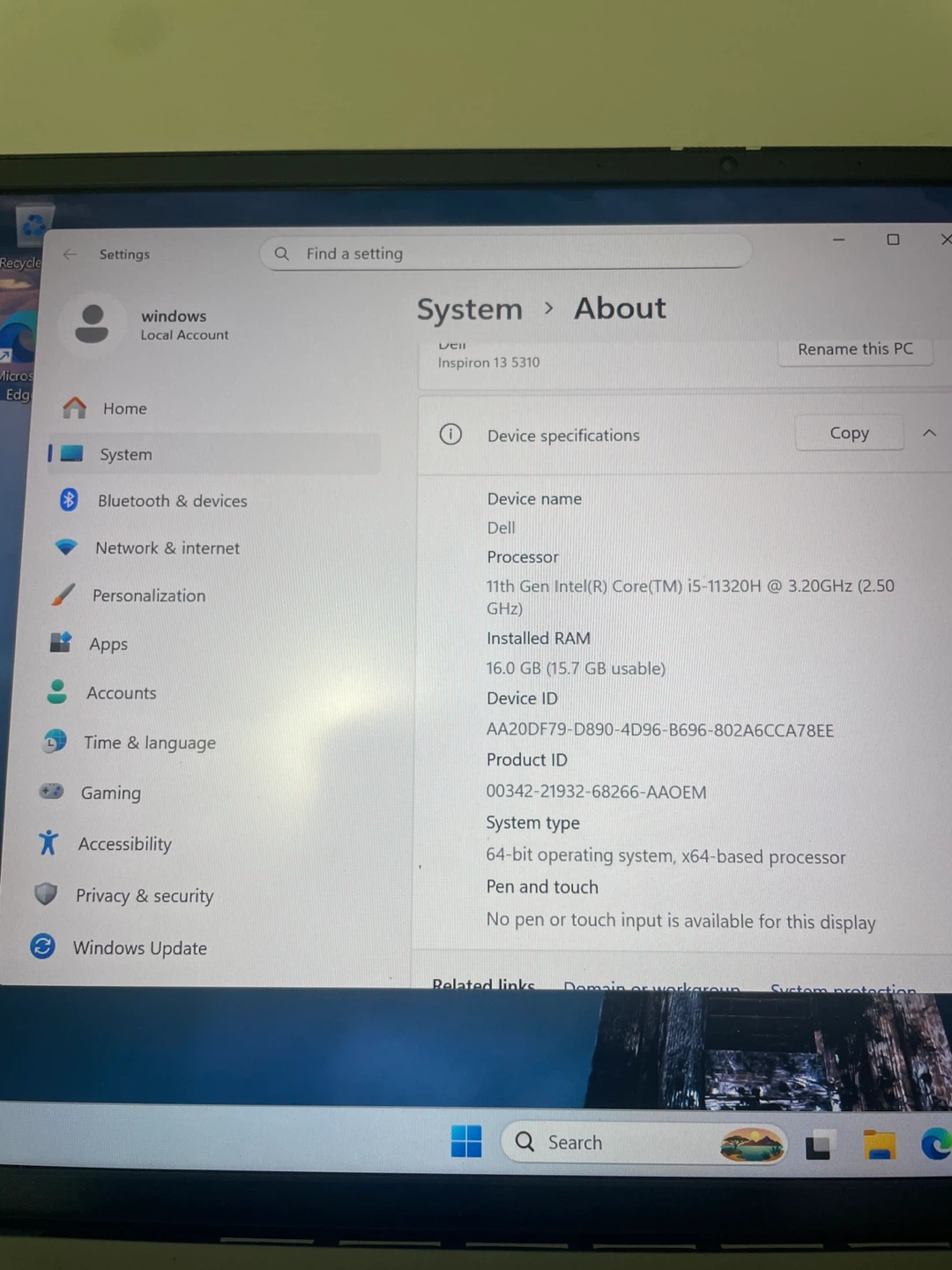Click the taskbar Search box
Viewport: 952px width, 1270px height.
pos(643,1143)
